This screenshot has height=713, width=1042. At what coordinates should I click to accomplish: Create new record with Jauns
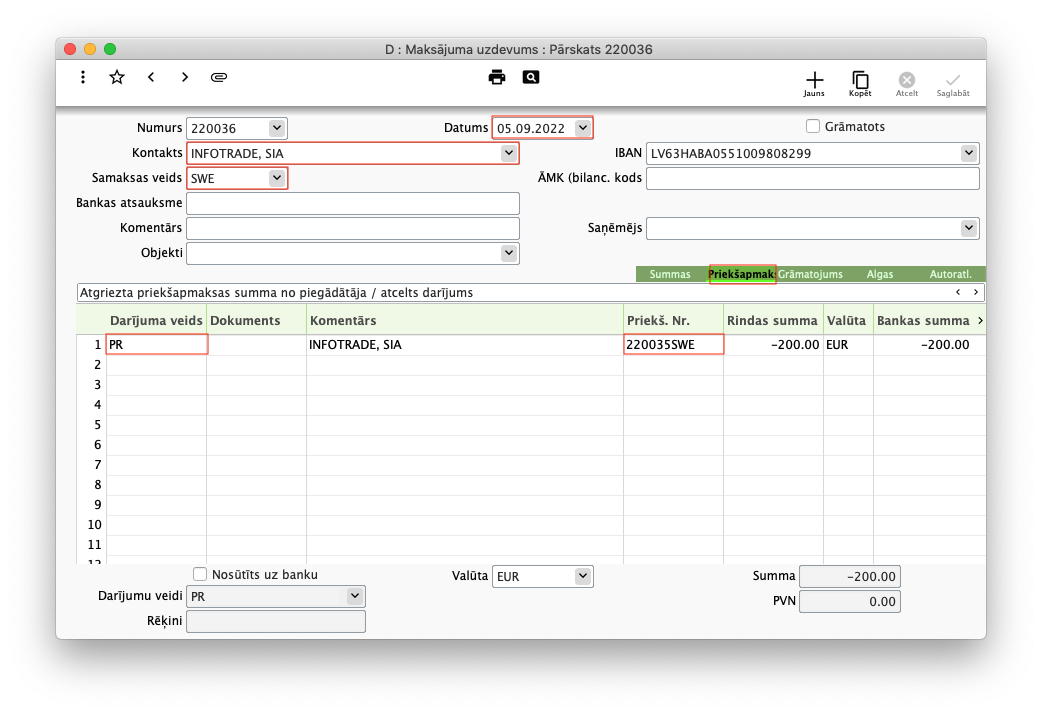814,83
